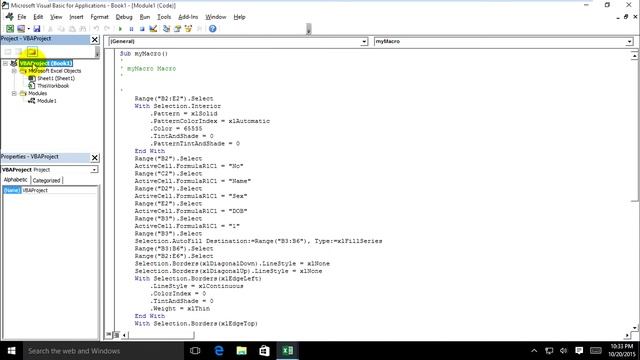
Task: Click the Reset (stop) toolbar icon
Action: point(142,29)
